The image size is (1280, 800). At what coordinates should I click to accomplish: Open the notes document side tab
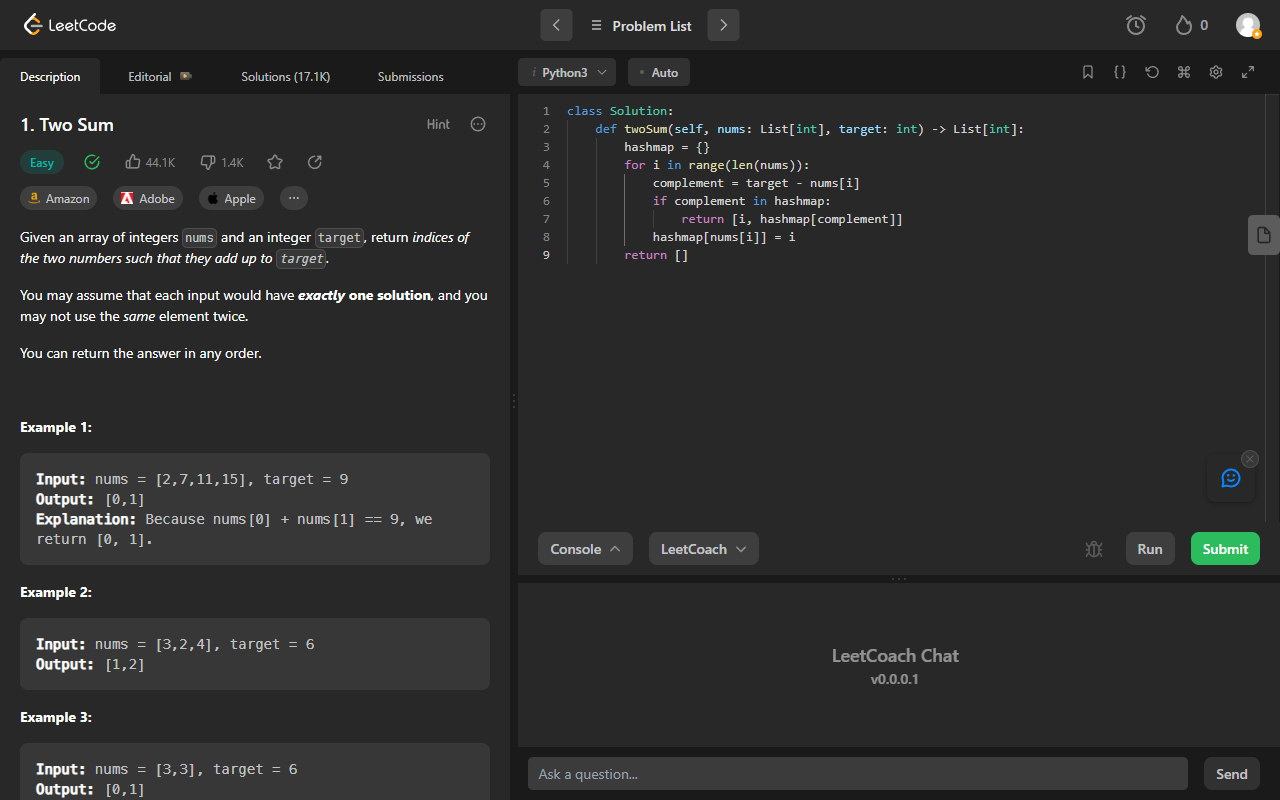[1264, 235]
